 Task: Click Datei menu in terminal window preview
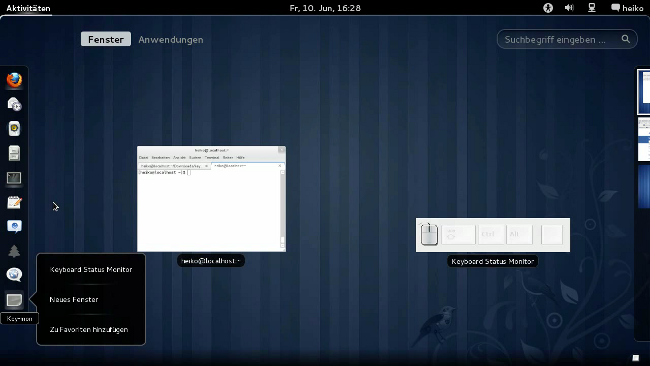pos(143,158)
